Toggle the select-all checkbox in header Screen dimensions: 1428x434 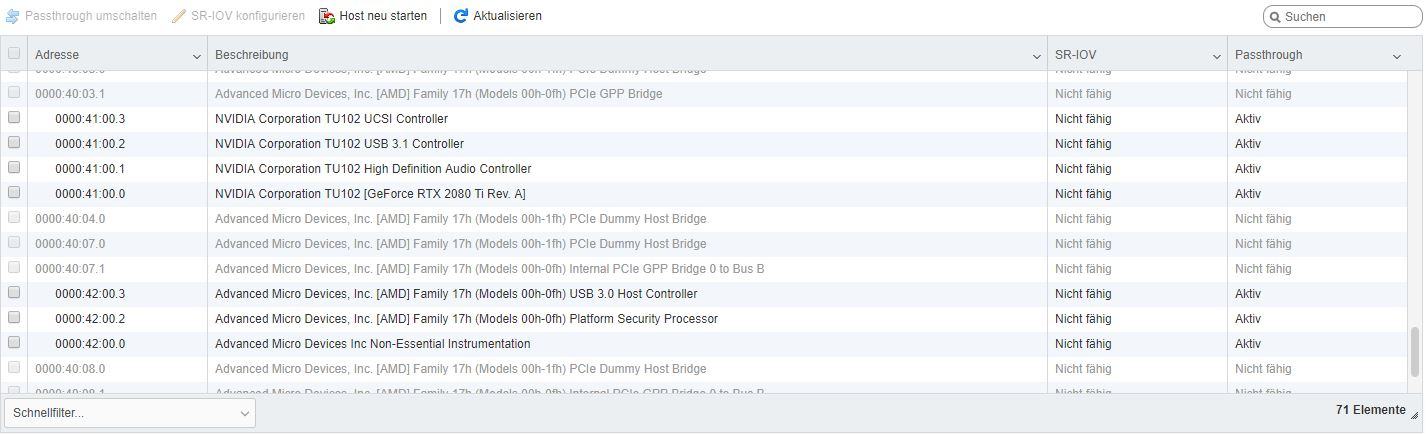pyautogui.click(x=14, y=54)
